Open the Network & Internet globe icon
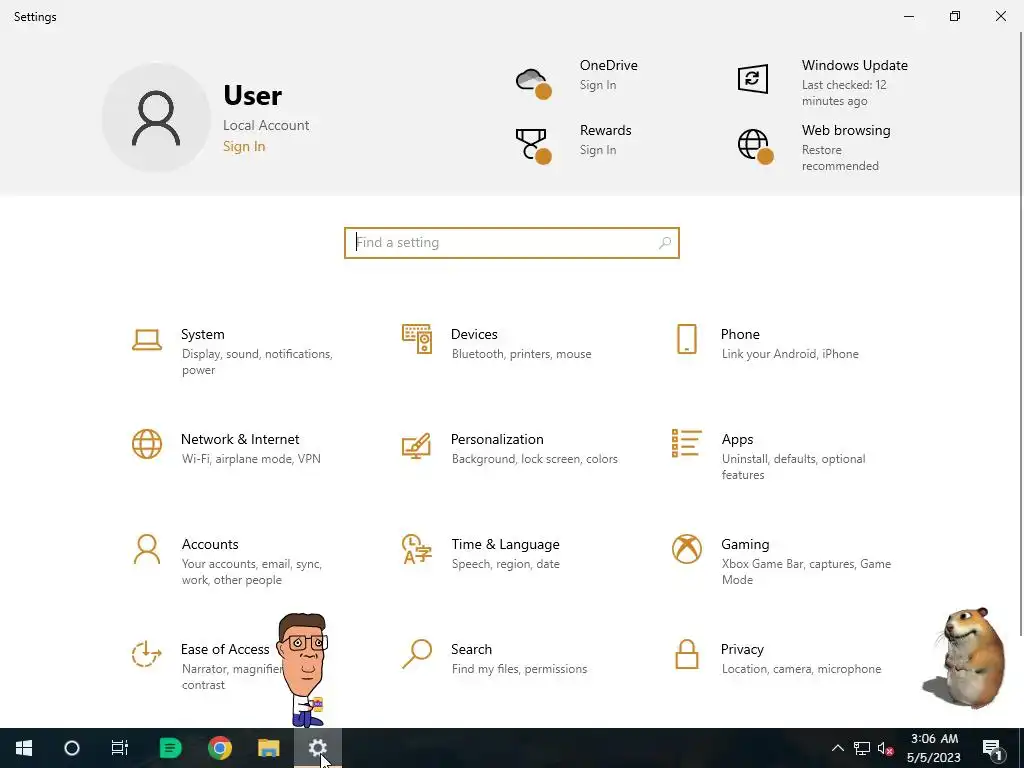1024x768 pixels. tap(146, 444)
